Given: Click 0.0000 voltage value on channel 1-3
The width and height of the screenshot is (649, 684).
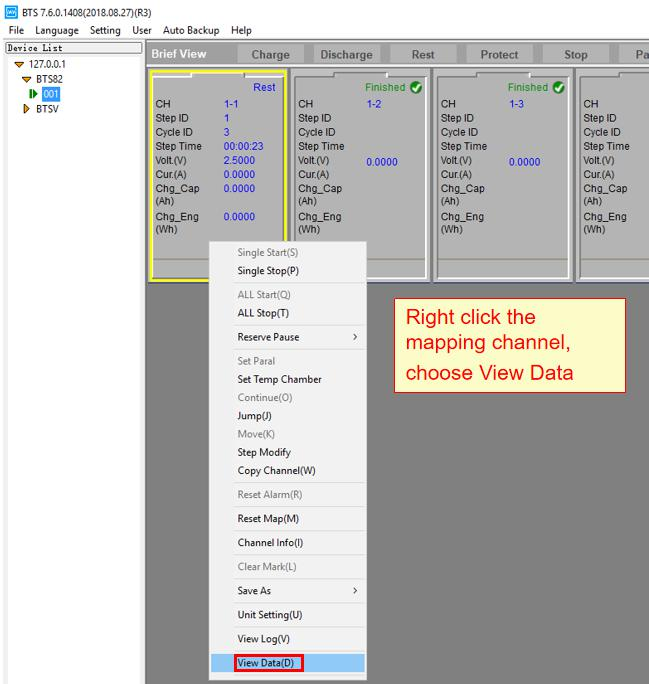Looking at the screenshot, I should click(525, 162).
